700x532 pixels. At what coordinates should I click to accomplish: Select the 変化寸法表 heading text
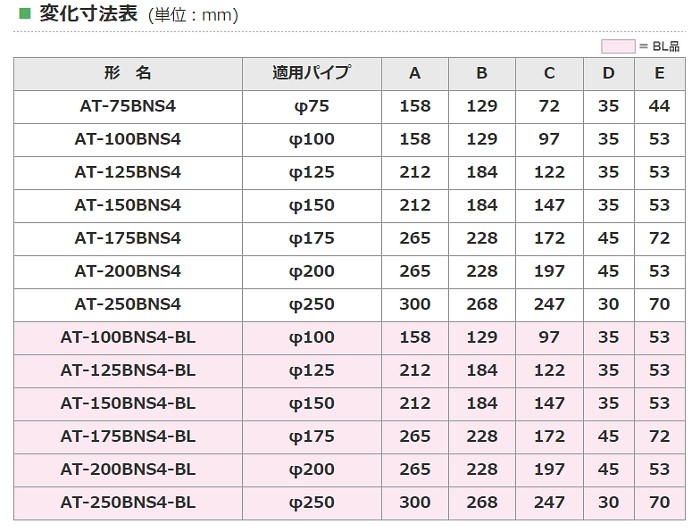tap(88, 13)
